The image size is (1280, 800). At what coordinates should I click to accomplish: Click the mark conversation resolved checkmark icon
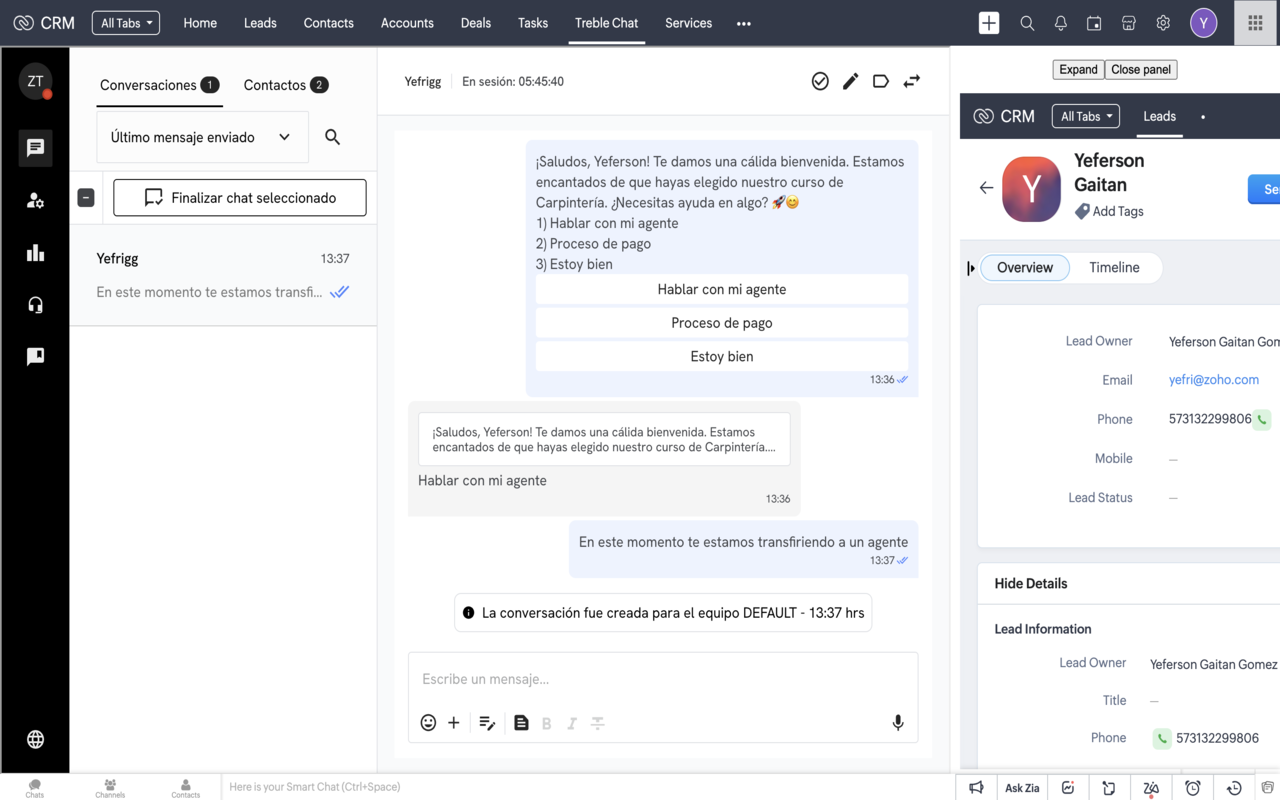point(820,81)
